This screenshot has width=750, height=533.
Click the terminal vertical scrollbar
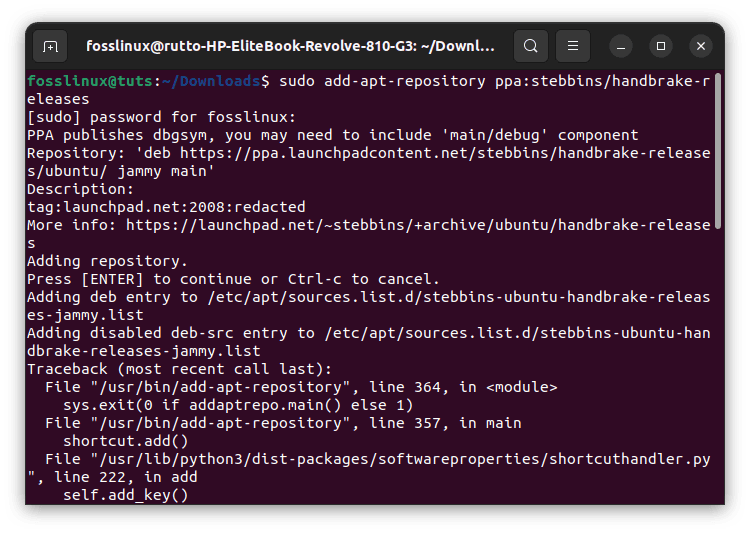[x=717, y=151]
